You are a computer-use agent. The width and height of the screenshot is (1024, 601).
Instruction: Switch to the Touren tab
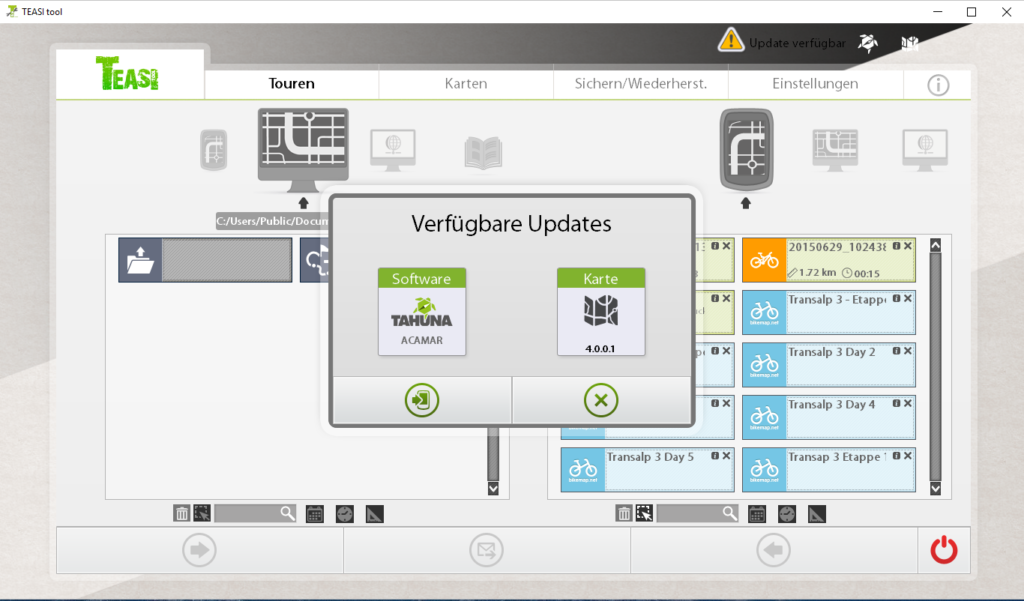[291, 84]
